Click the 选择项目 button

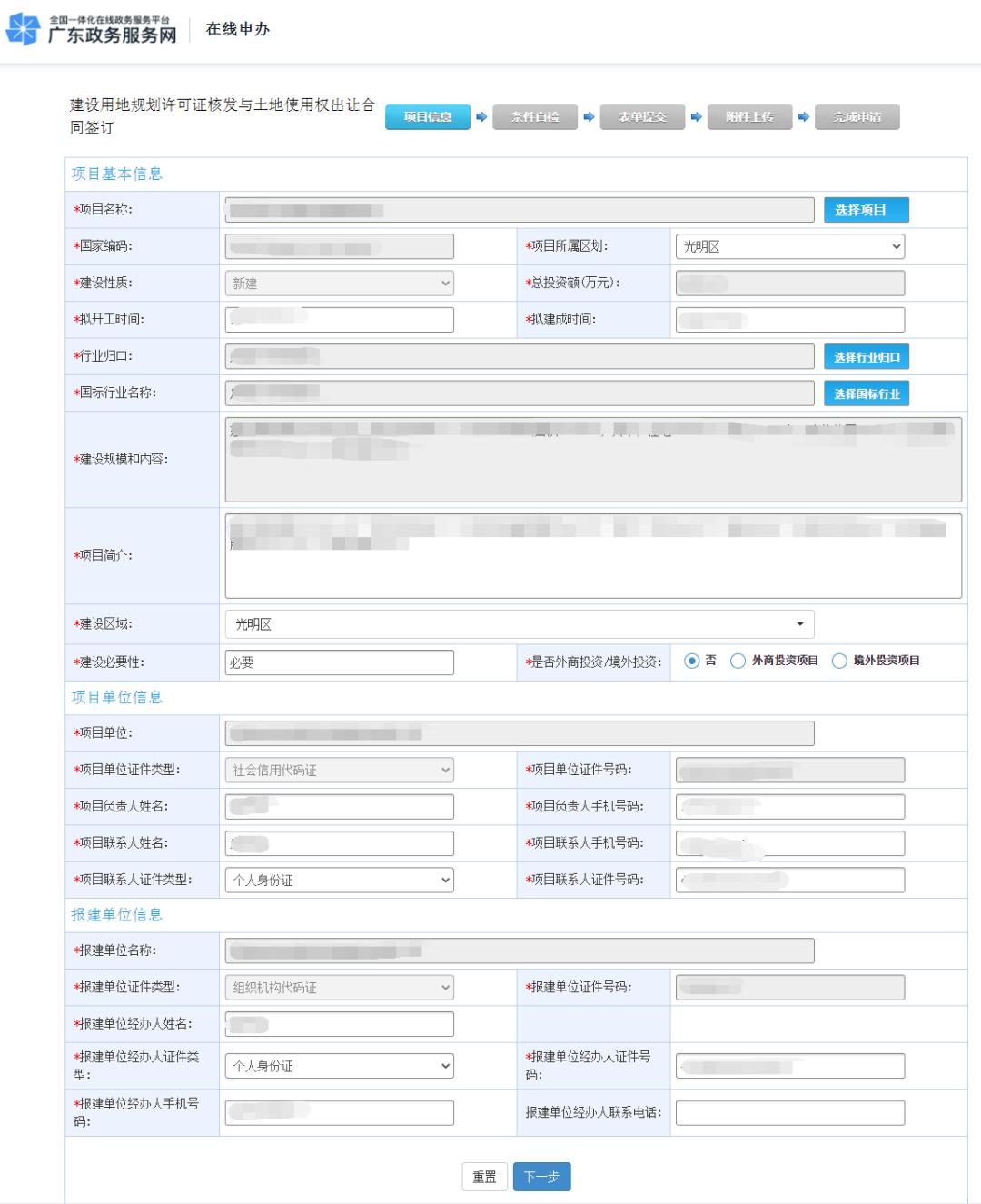pyautogui.click(x=866, y=210)
